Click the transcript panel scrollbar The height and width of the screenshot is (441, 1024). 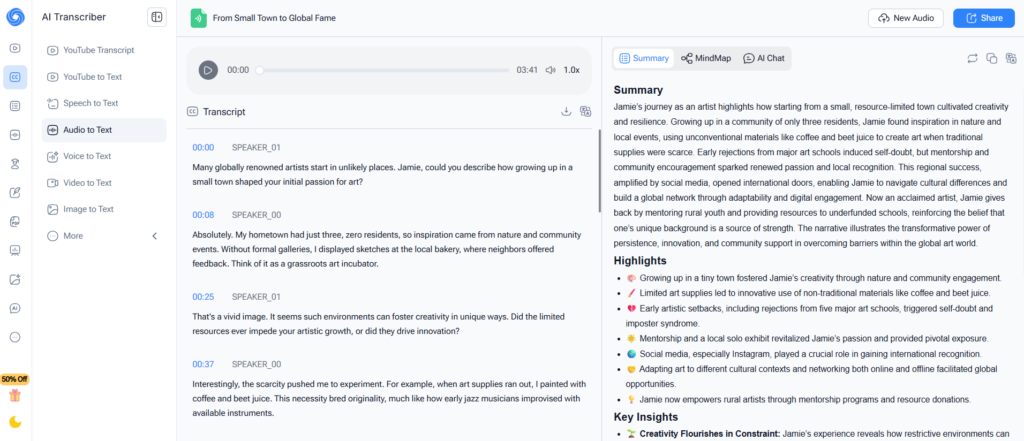[x=599, y=171]
